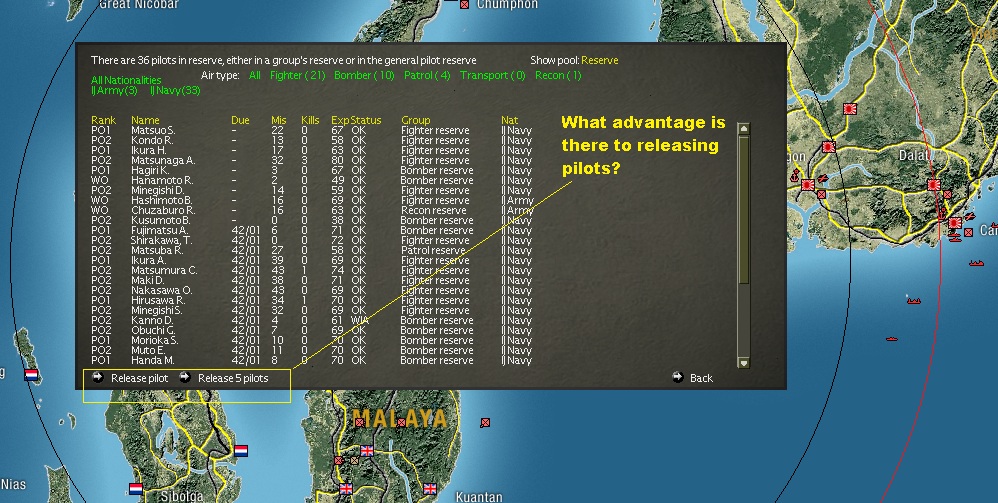The image size is (998, 503).
Task: Filter air type to Recon (1)
Action: point(558,75)
